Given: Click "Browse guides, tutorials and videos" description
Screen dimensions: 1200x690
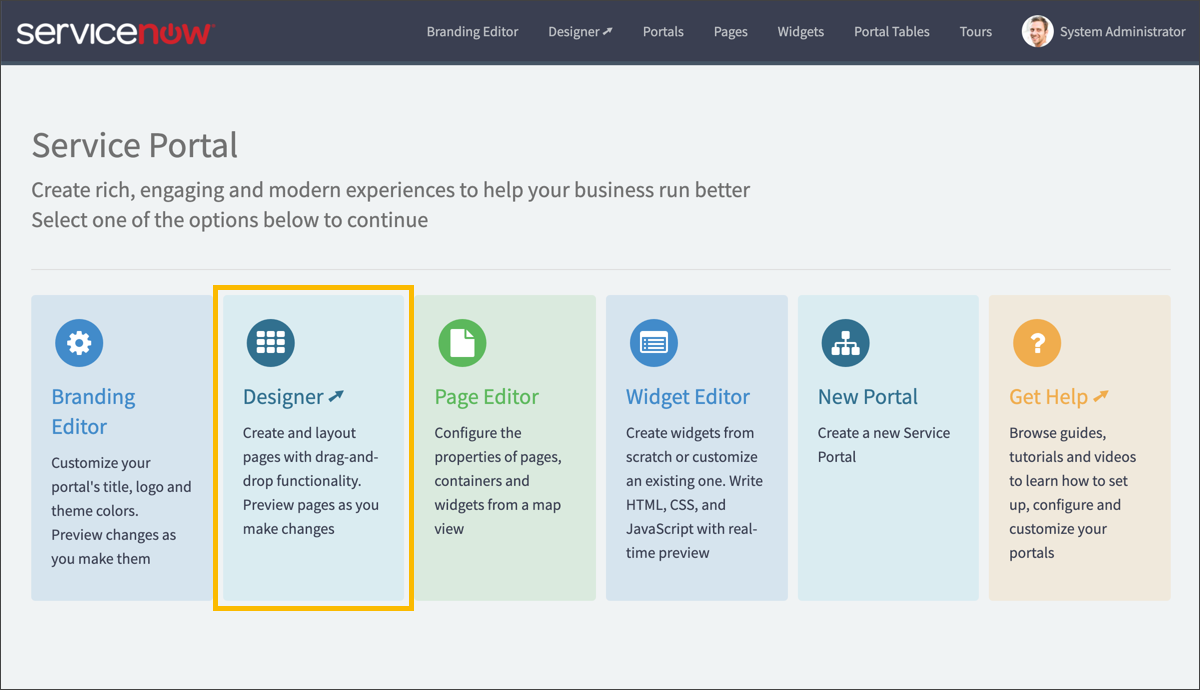Looking at the screenshot, I should (x=1073, y=493).
